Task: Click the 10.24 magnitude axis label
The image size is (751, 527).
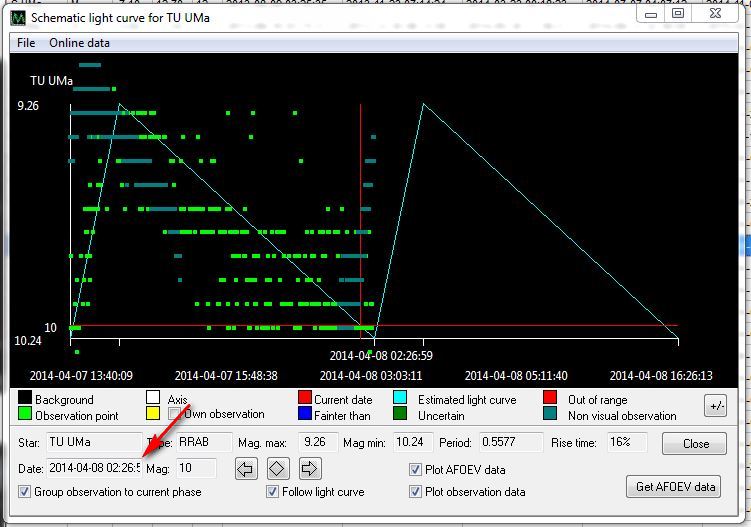Action: 28,341
